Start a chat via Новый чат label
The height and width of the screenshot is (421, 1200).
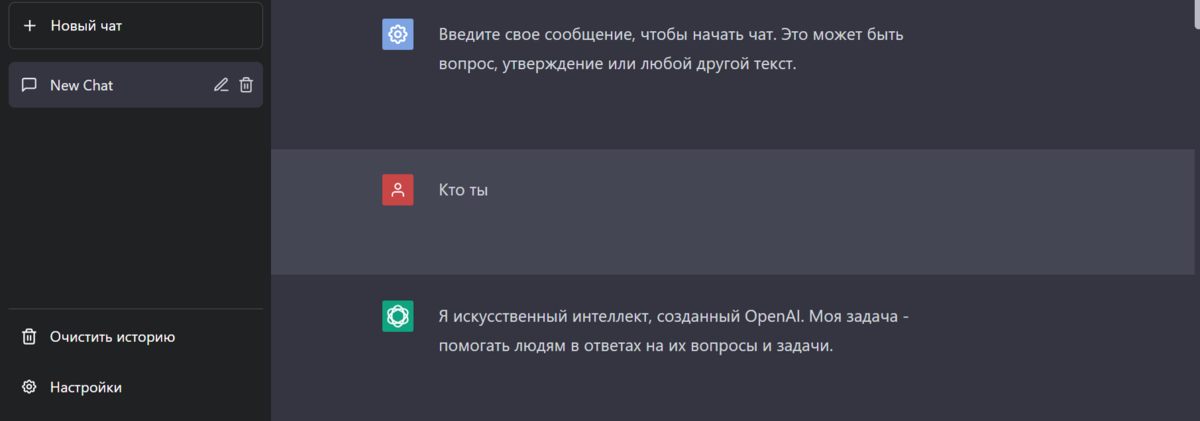click(x=86, y=25)
